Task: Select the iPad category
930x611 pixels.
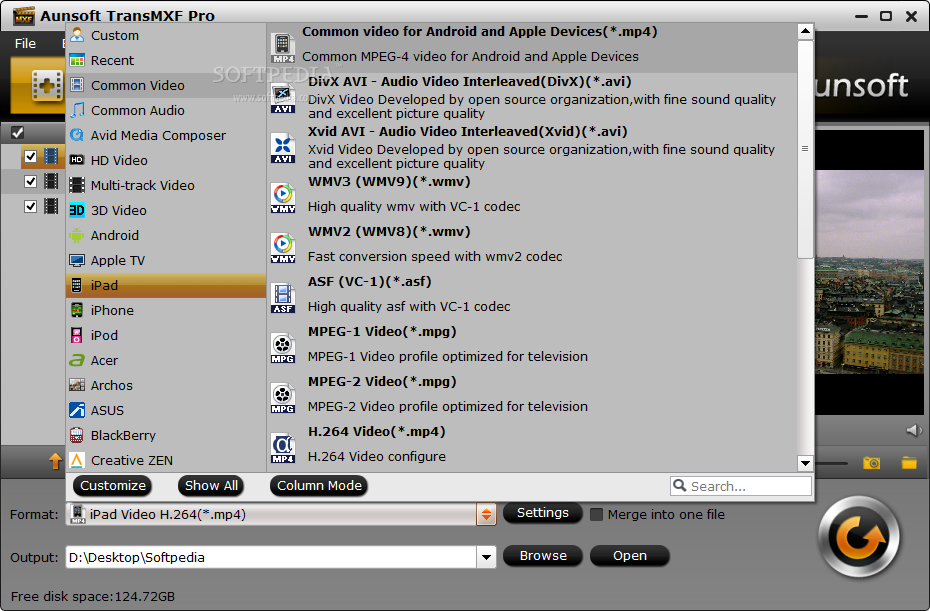Action: [x=166, y=285]
